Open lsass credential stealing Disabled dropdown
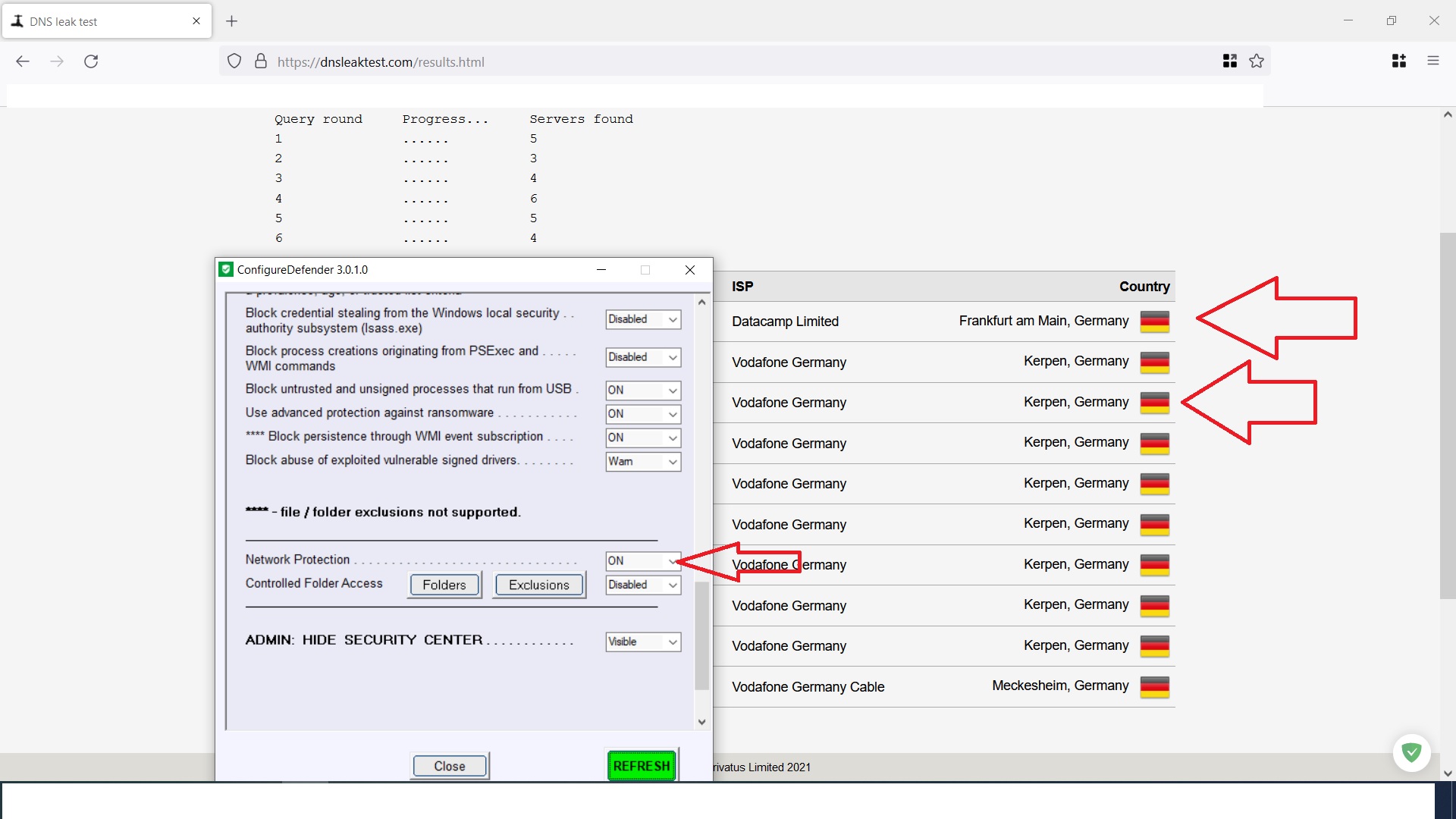Image resolution: width=1456 pixels, height=819 pixels. 642,319
